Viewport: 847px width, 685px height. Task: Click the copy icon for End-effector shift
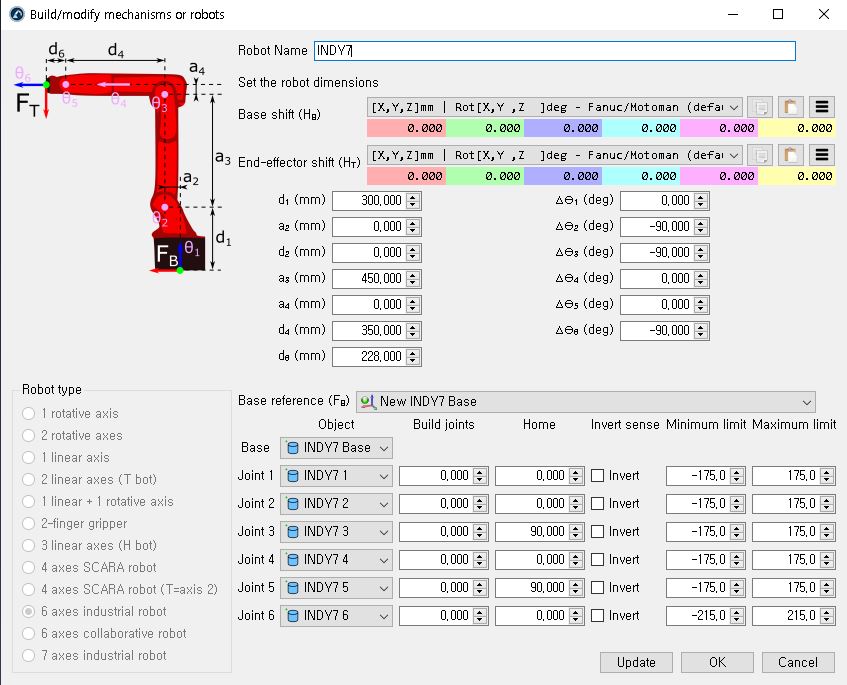(761, 155)
